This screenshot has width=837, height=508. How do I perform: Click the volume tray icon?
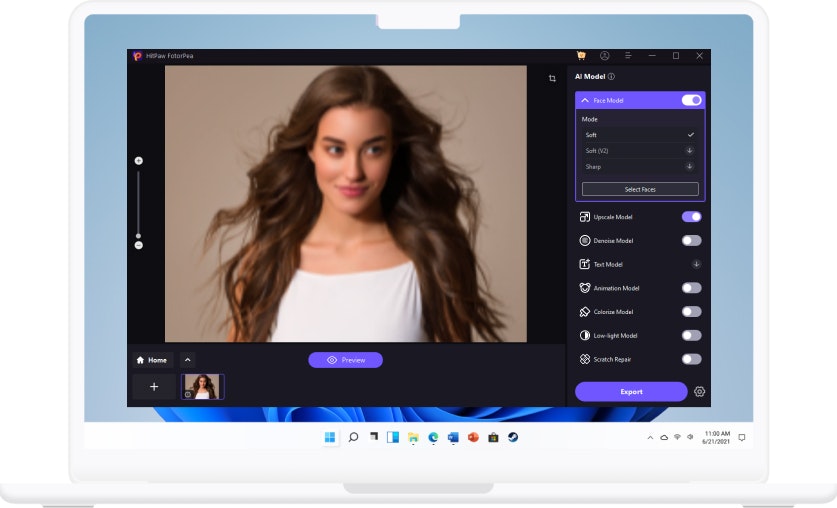coord(690,437)
